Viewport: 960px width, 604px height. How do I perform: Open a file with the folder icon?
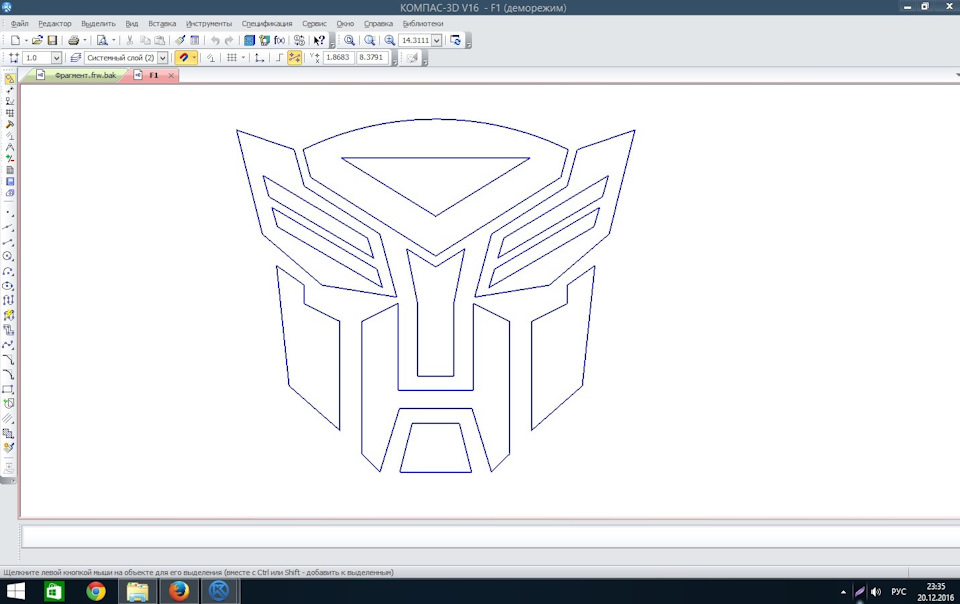click(37, 40)
